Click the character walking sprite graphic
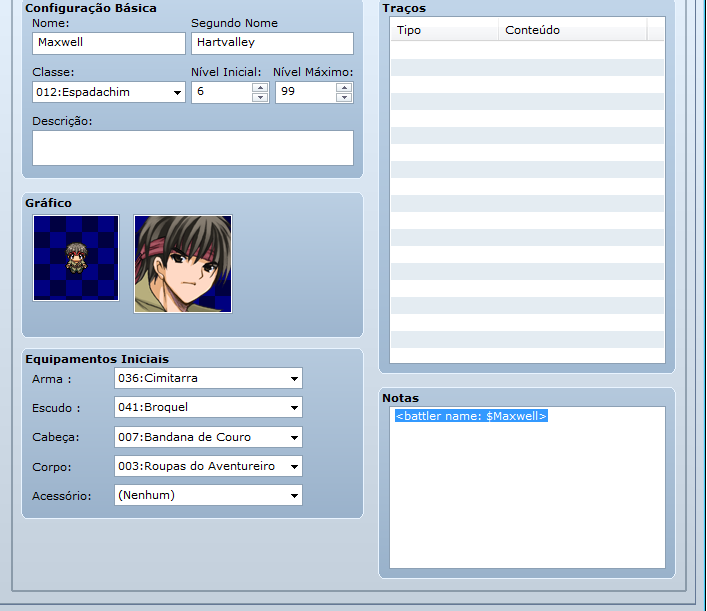707x611 pixels. 76,258
